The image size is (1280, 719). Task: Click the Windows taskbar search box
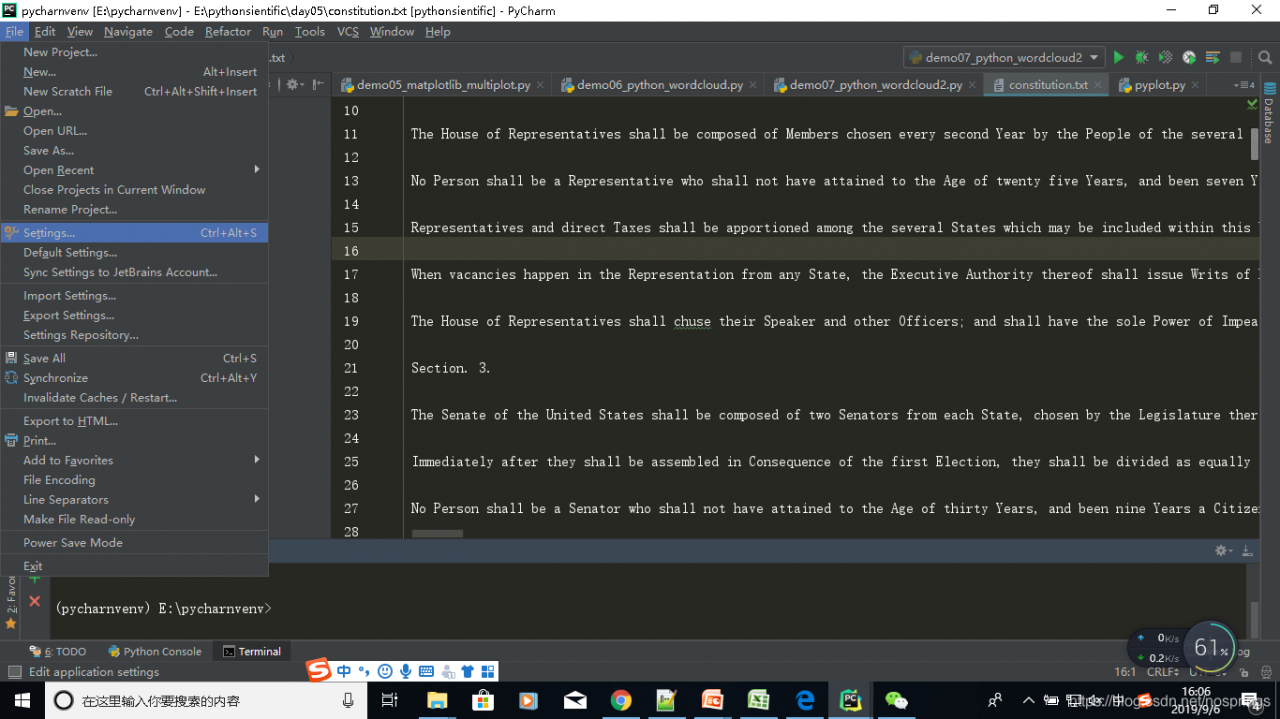pyautogui.click(x=206, y=700)
